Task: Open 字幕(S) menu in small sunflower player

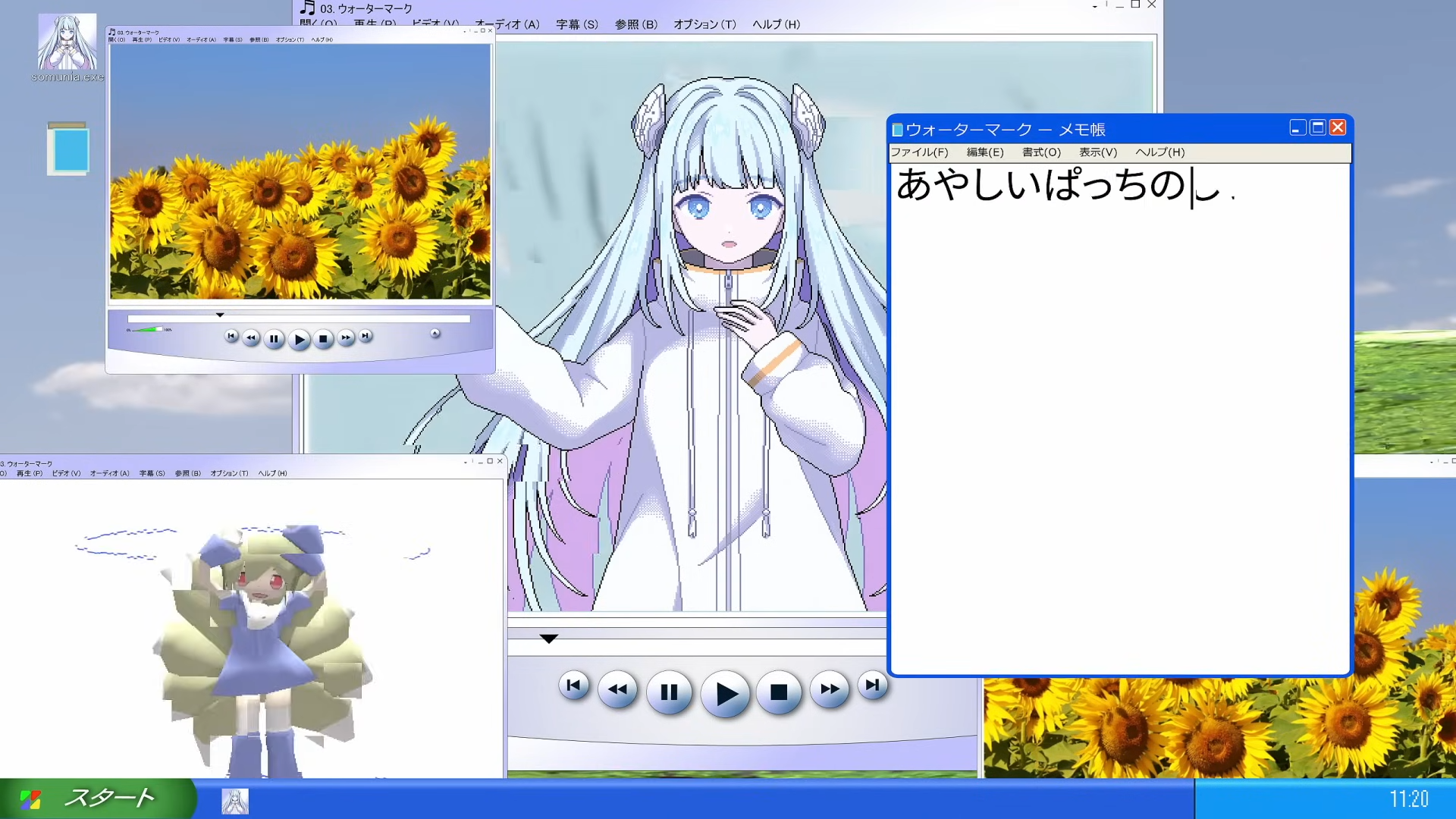Action: point(233,39)
